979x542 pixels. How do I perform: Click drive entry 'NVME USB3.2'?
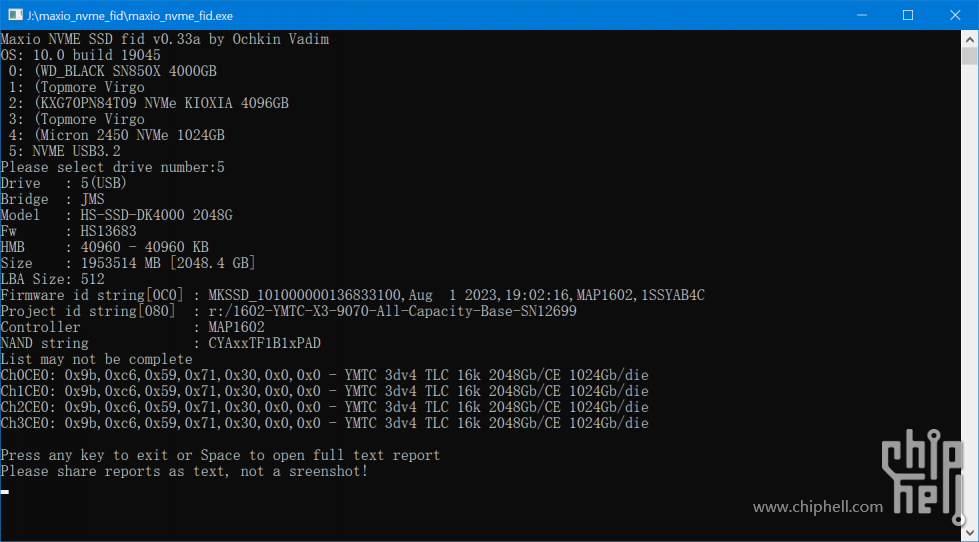pyautogui.click(x=76, y=151)
